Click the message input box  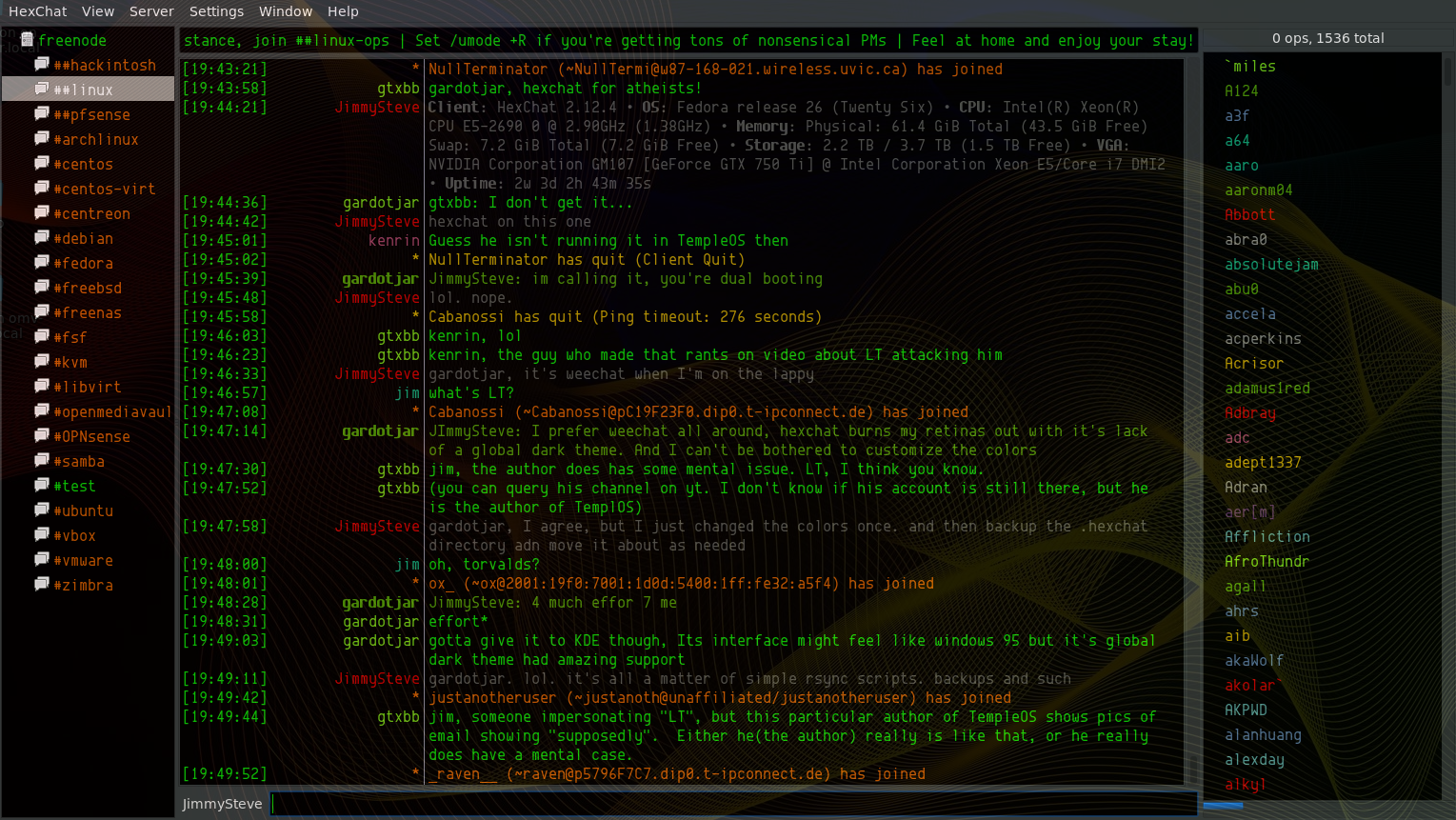pos(733,804)
